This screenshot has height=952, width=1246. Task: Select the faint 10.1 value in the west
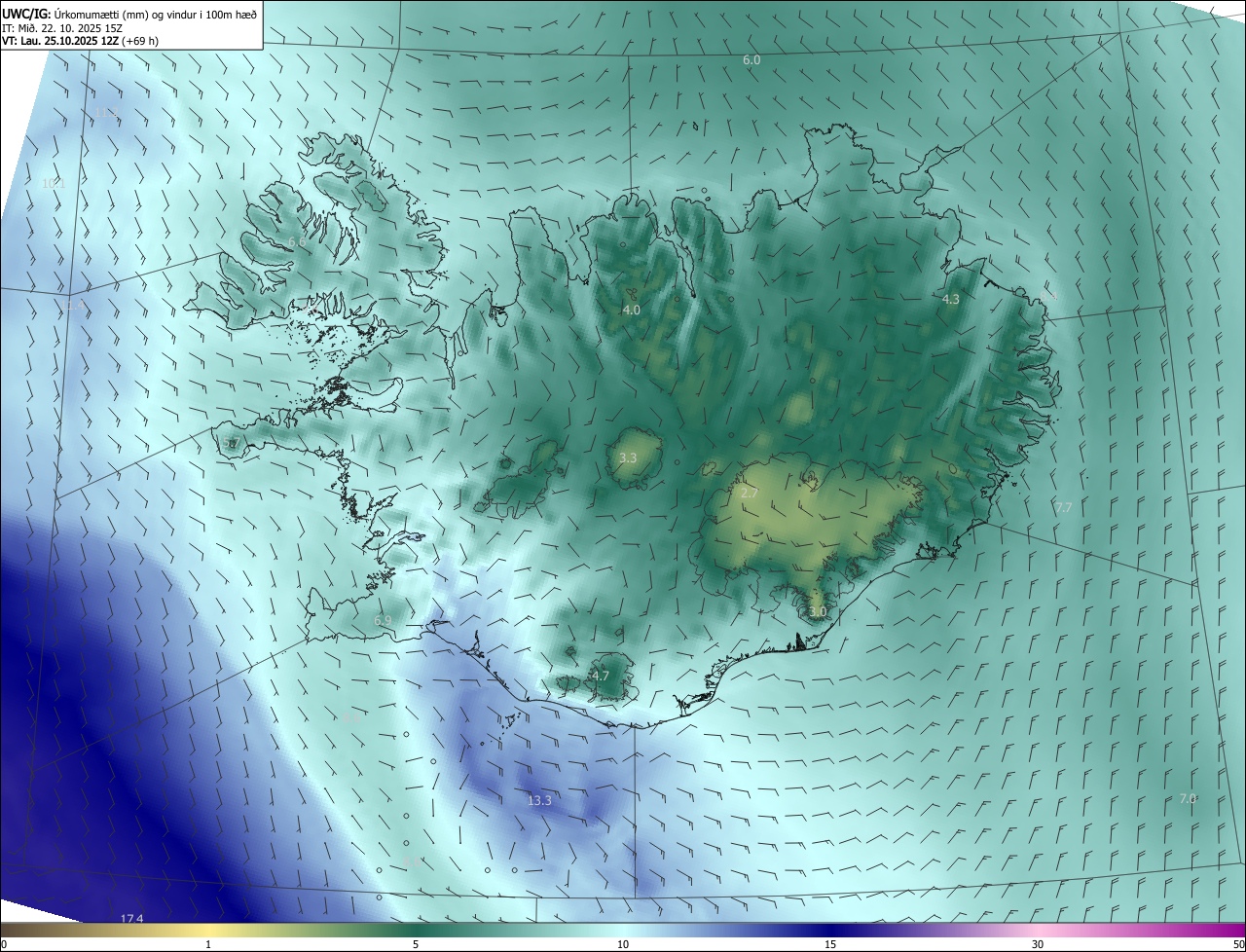point(54,183)
